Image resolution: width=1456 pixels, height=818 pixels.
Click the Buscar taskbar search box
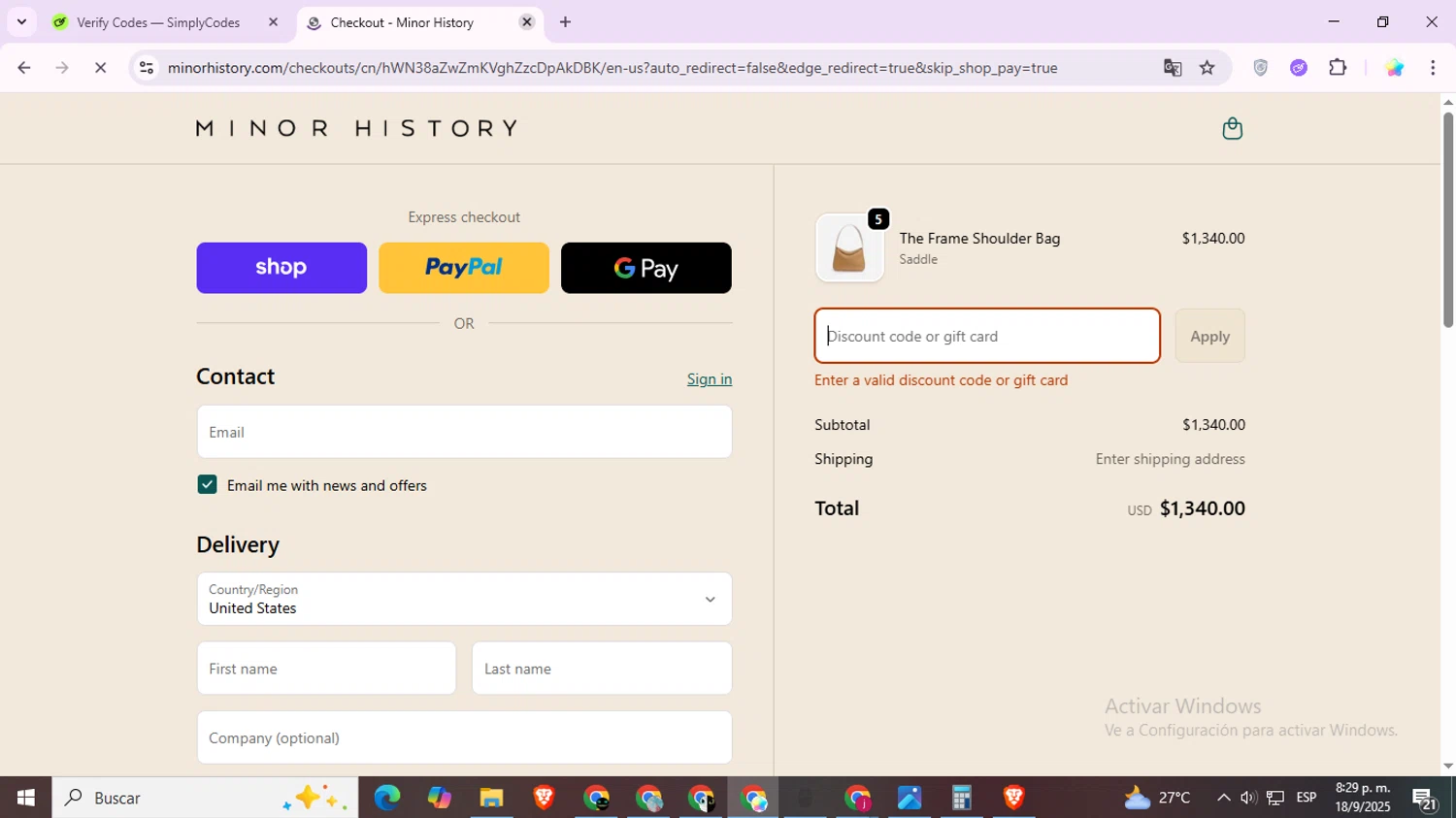[x=204, y=798]
